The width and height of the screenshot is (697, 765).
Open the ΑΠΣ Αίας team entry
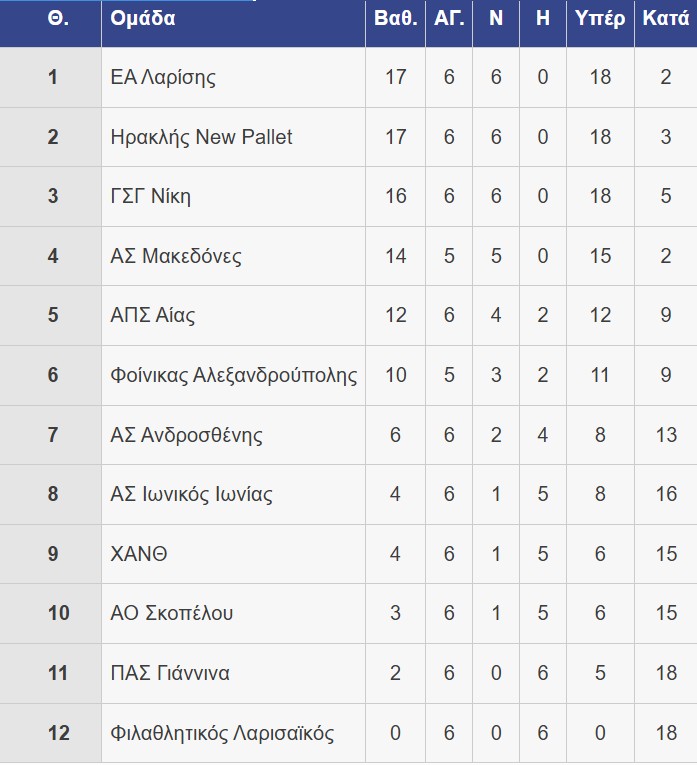coord(153,316)
